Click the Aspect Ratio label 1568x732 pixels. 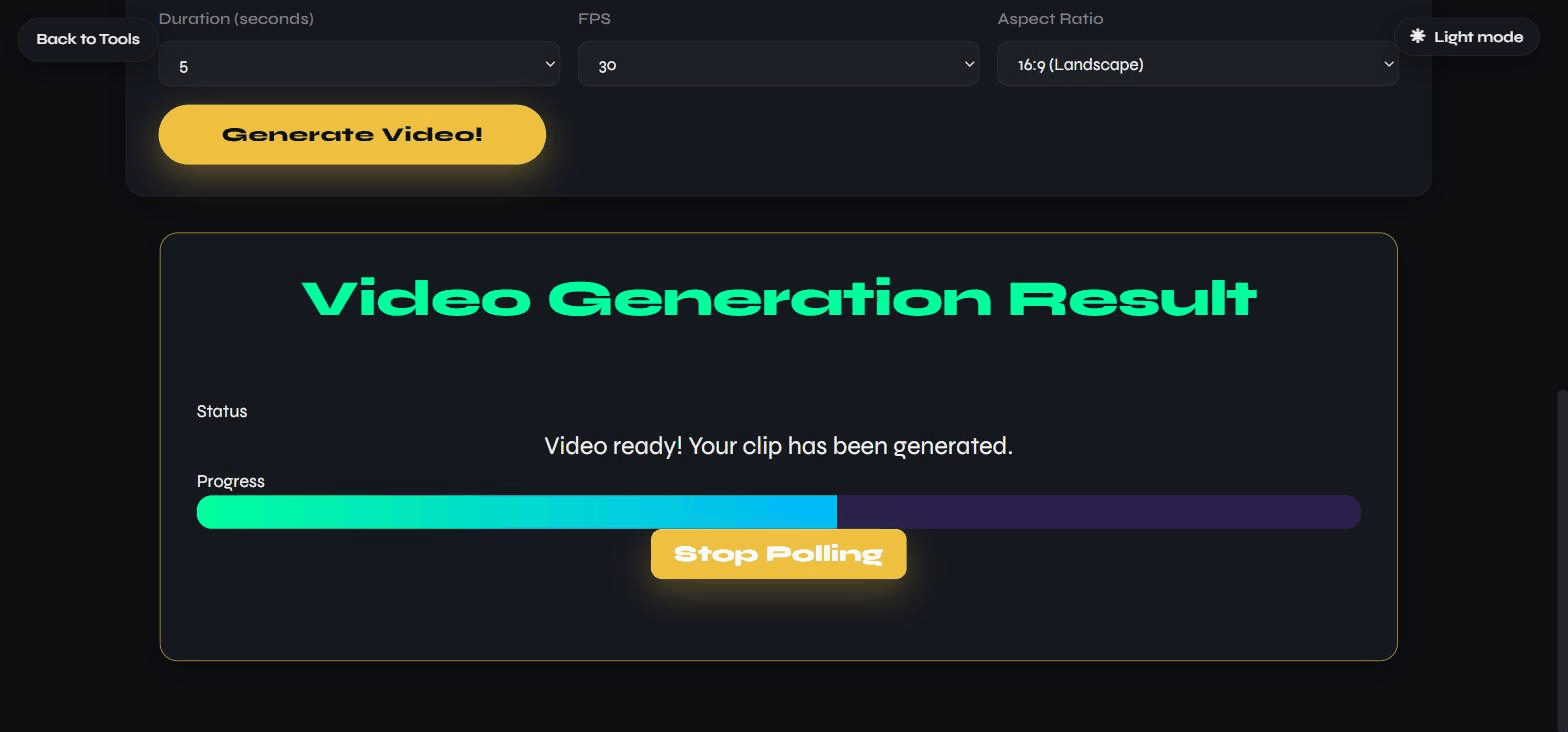(1050, 19)
